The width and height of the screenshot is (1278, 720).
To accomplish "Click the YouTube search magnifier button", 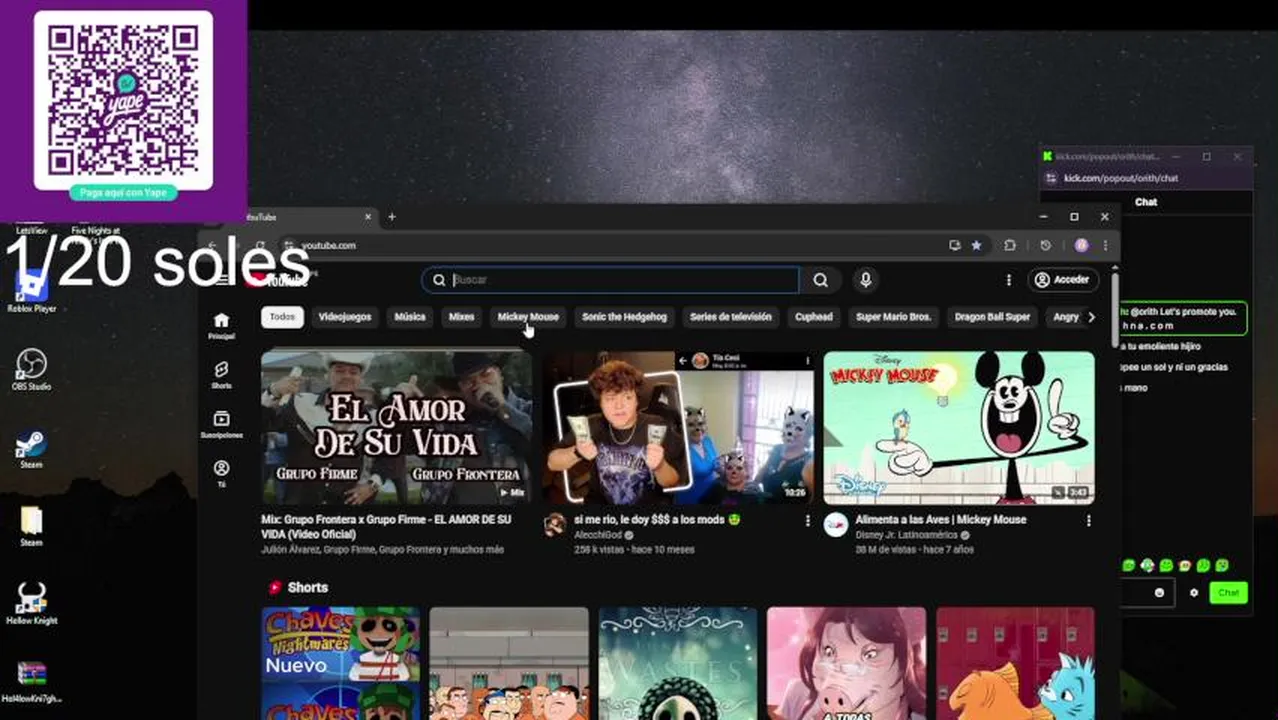I will (x=820, y=280).
